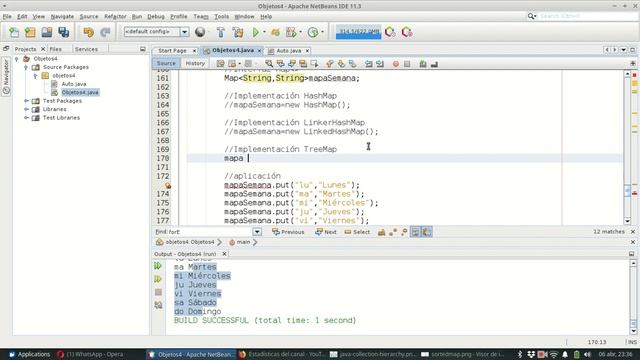Collapse the Source Packages node
The height and width of the screenshot is (360, 640).
[x=26, y=67]
